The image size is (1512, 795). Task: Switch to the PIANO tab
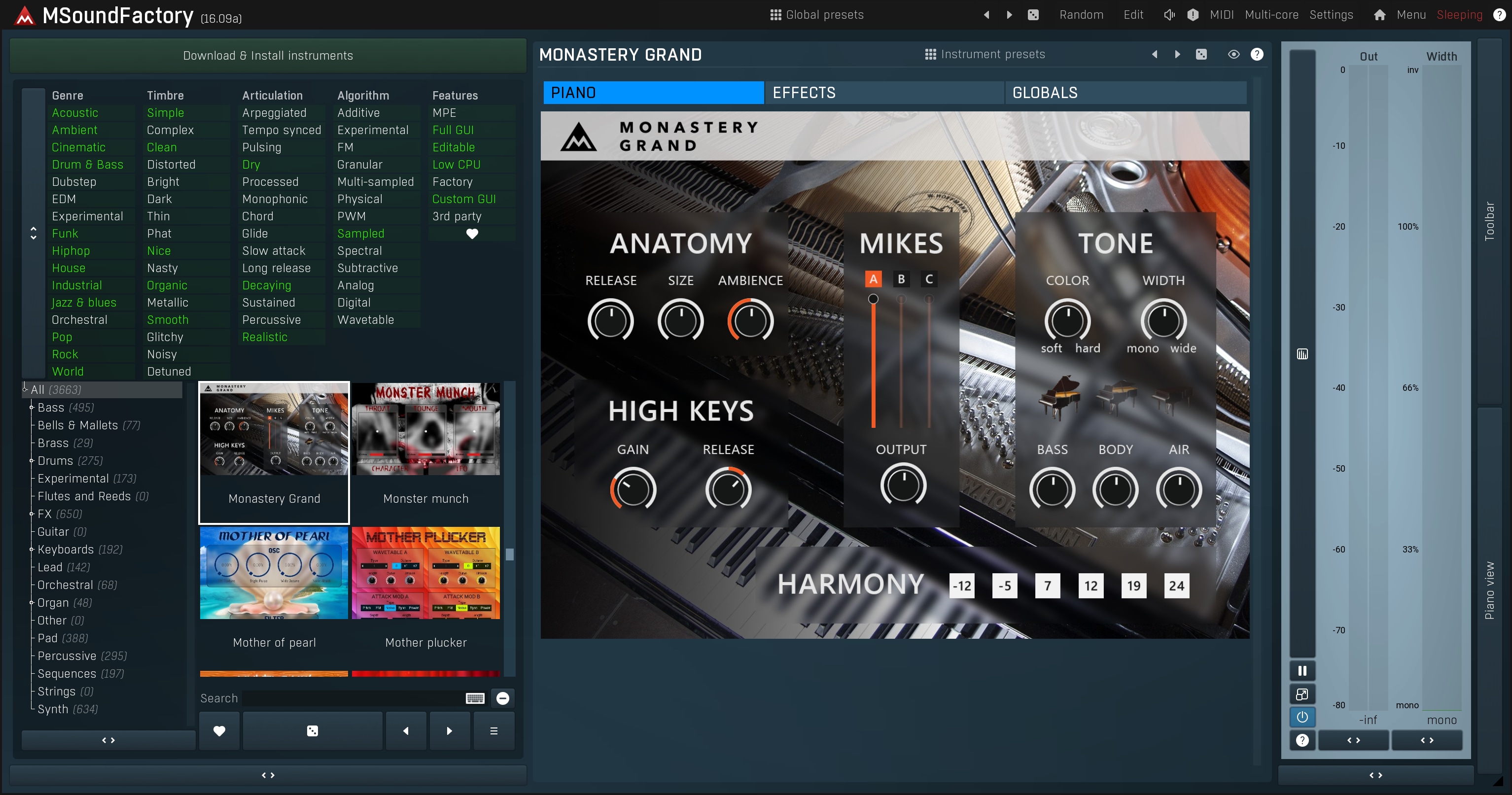tap(653, 93)
